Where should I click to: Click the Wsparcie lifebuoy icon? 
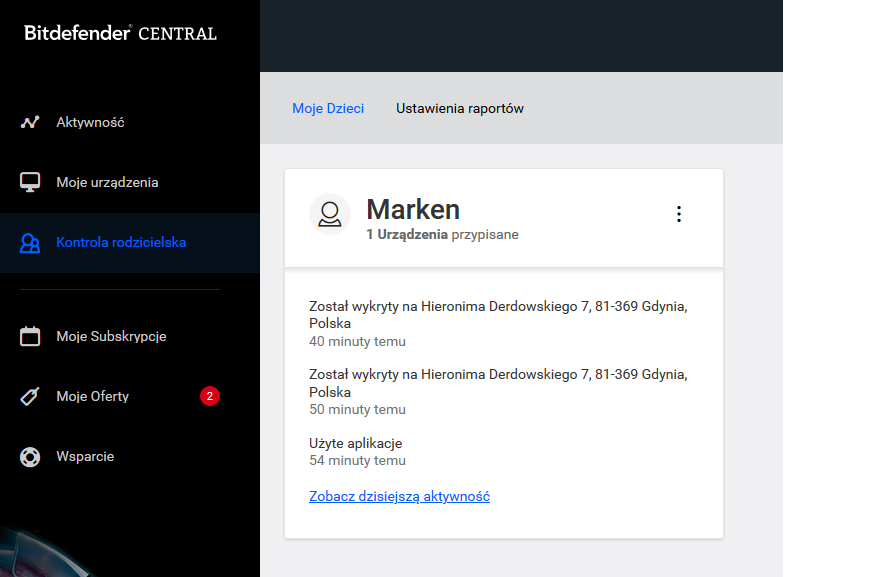(30, 457)
